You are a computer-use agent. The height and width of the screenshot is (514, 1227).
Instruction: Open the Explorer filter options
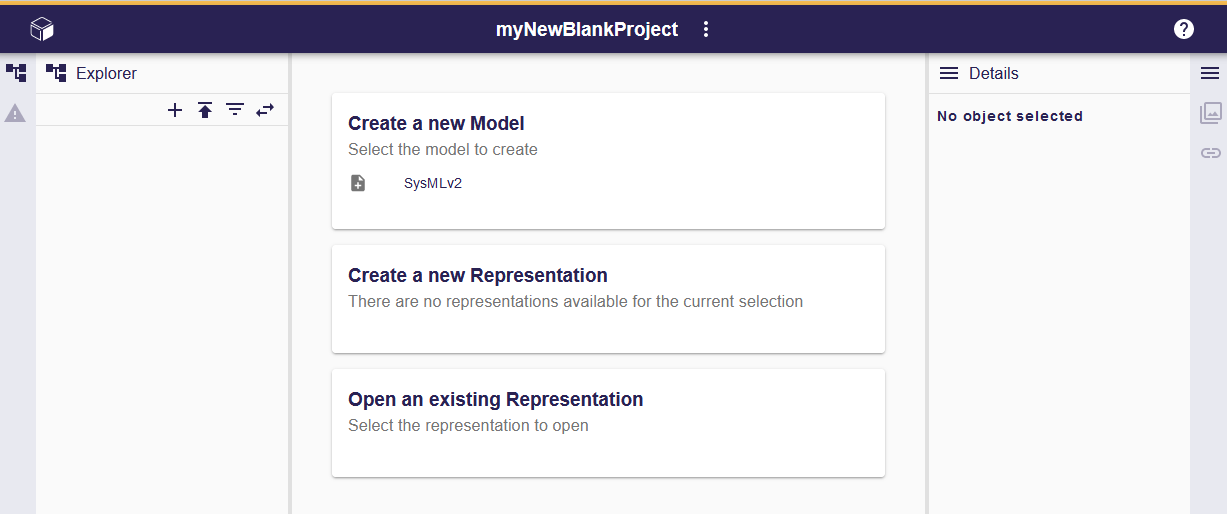pyautogui.click(x=235, y=110)
